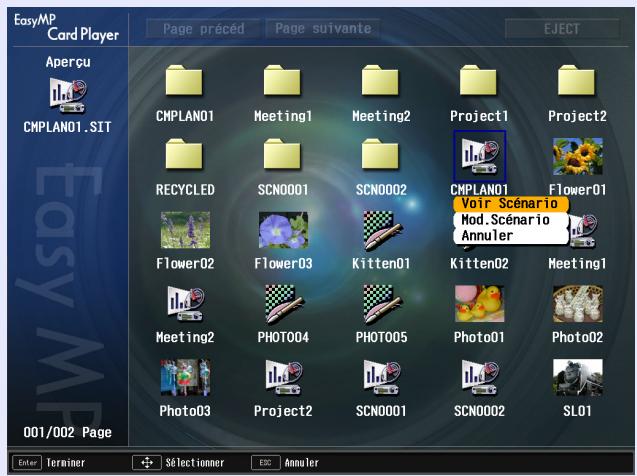This screenshot has height=476, width=637.
Task: Select the Project2 scenario file icon
Action: (284, 378)
